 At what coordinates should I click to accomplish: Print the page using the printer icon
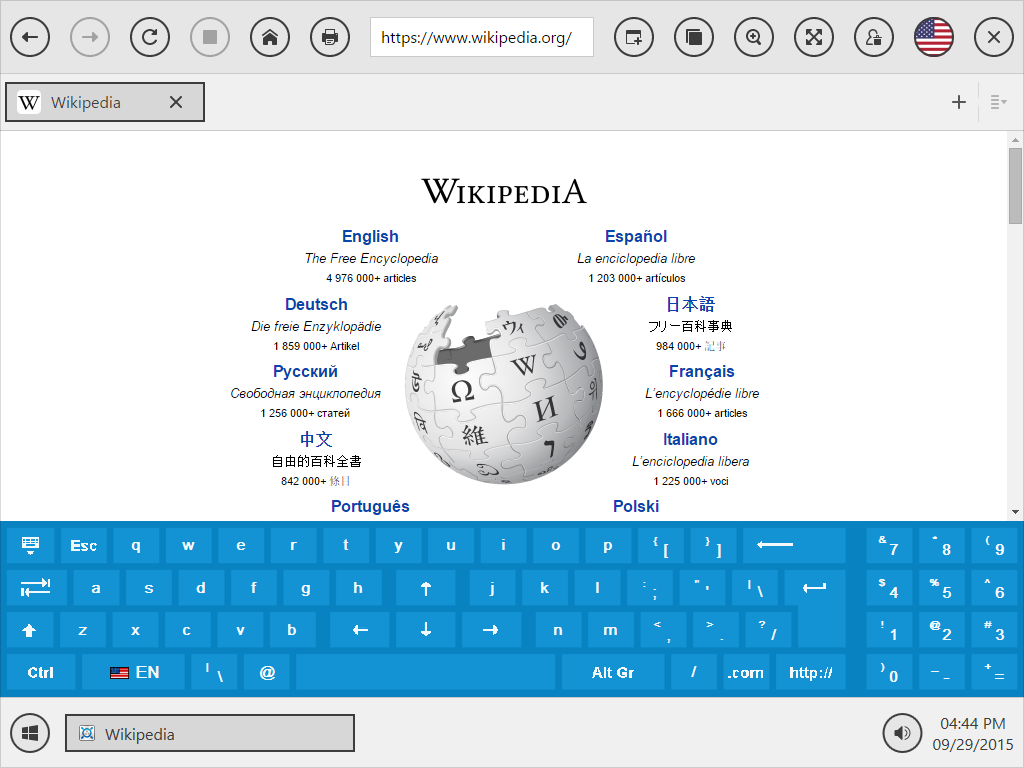[x=330, y=37]
